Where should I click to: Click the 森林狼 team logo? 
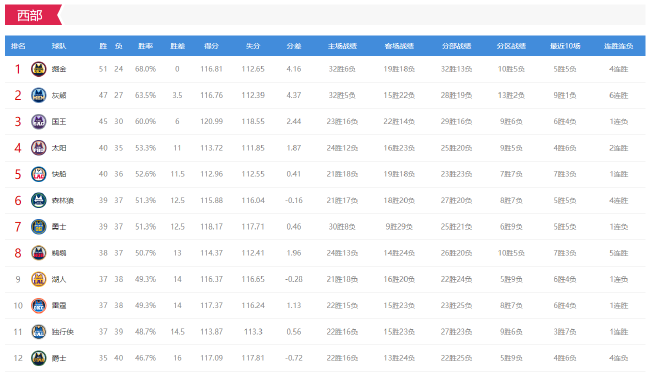click(39, 200)
